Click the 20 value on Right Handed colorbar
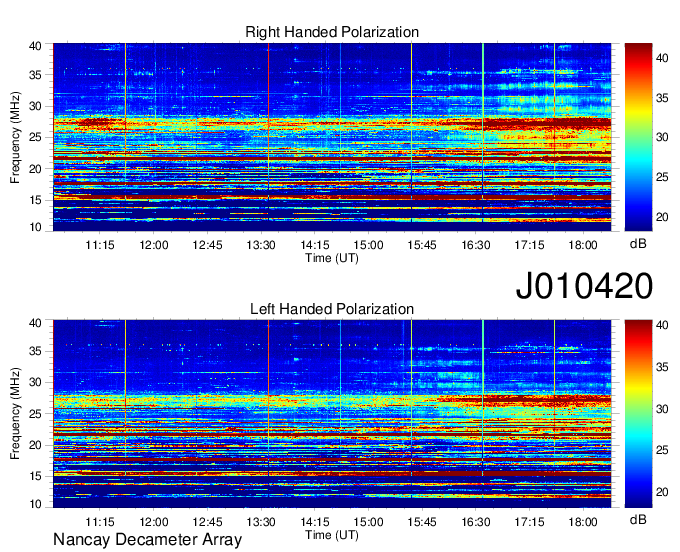 pos(662,217)
